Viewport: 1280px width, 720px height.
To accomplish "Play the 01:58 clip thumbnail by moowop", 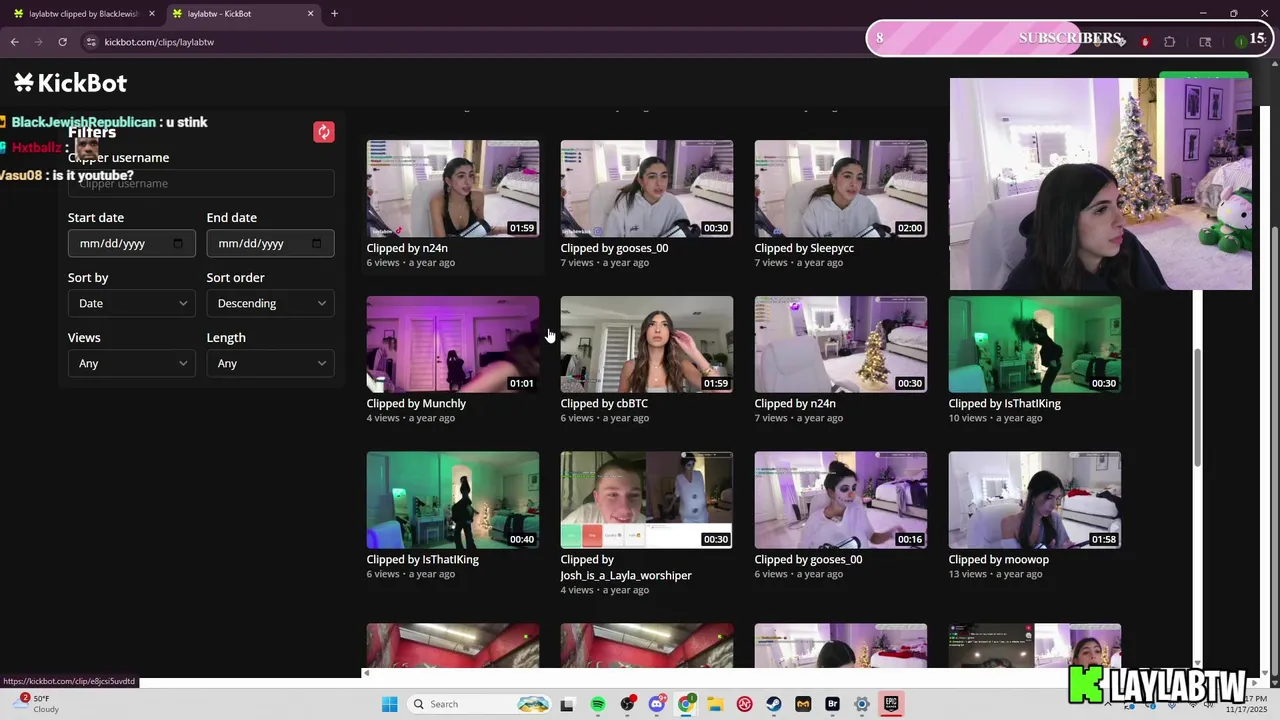I will [1034, 500].
